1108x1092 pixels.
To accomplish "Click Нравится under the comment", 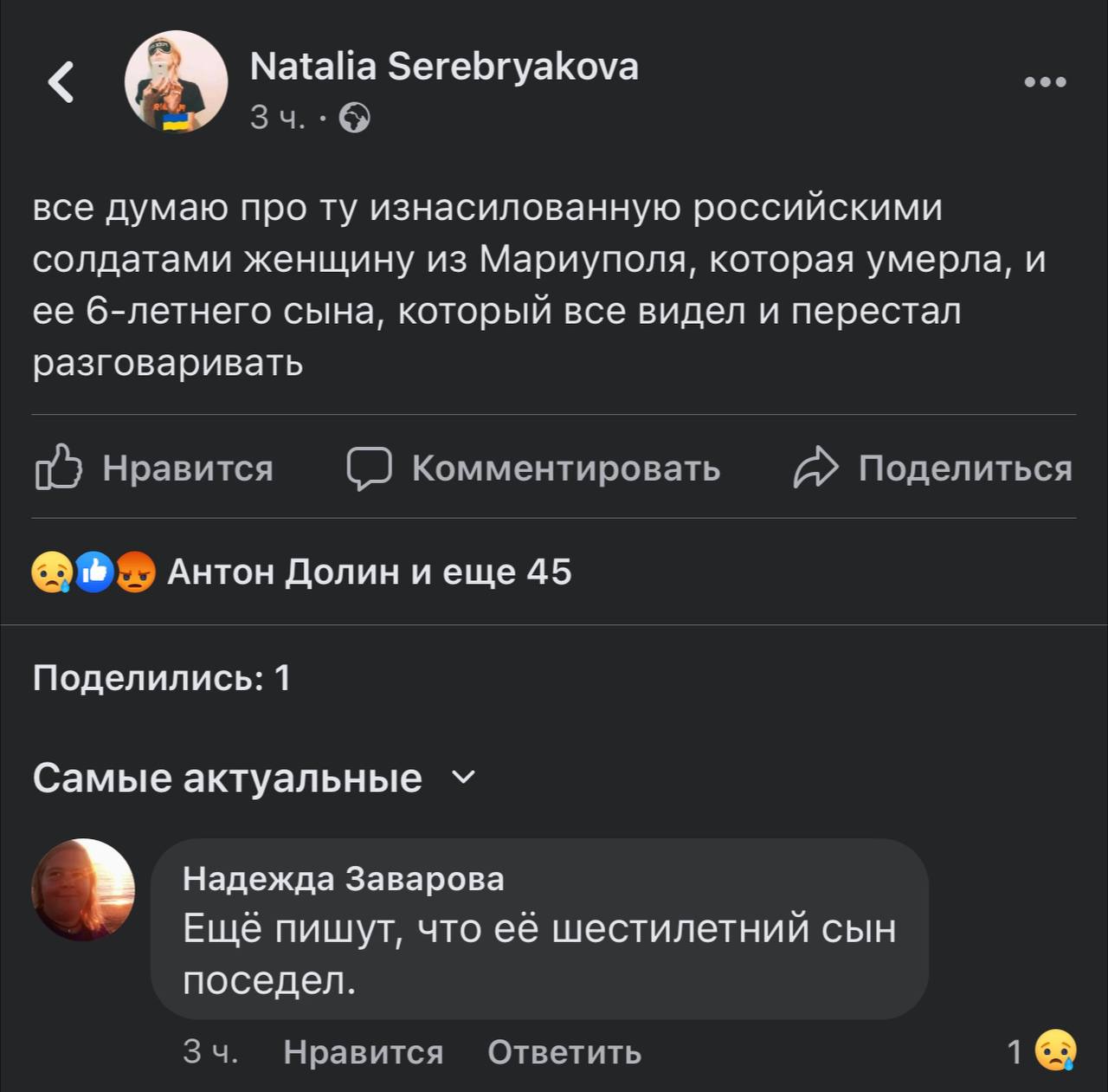I will click(363, 1051).
